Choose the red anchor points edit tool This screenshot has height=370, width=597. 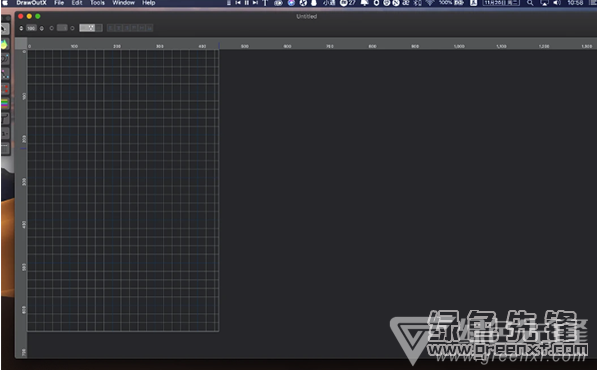coord(5,89)
